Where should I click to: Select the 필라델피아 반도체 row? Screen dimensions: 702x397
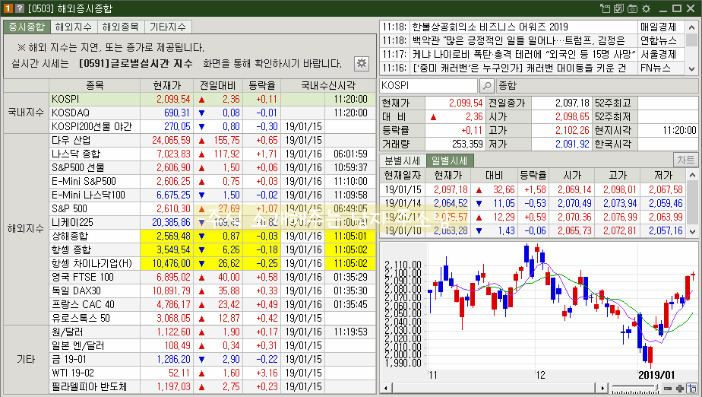(x=212, y=387)
